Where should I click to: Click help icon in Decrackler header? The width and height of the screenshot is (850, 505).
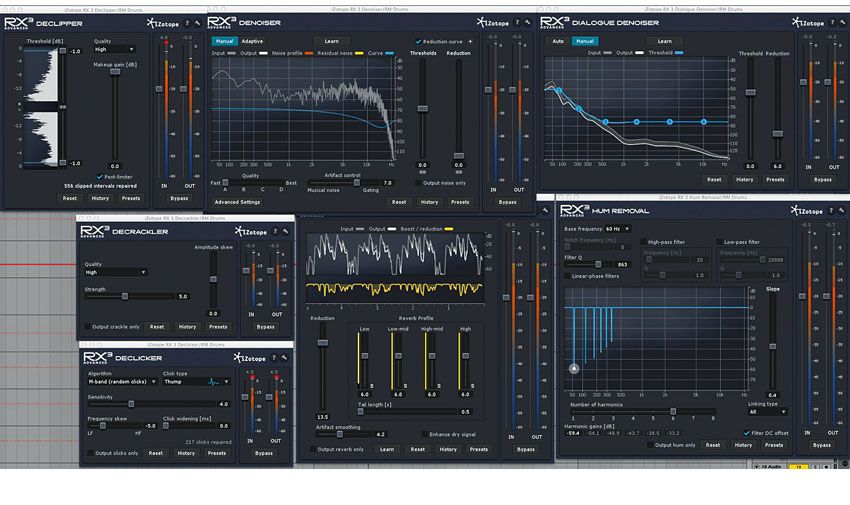275,231
